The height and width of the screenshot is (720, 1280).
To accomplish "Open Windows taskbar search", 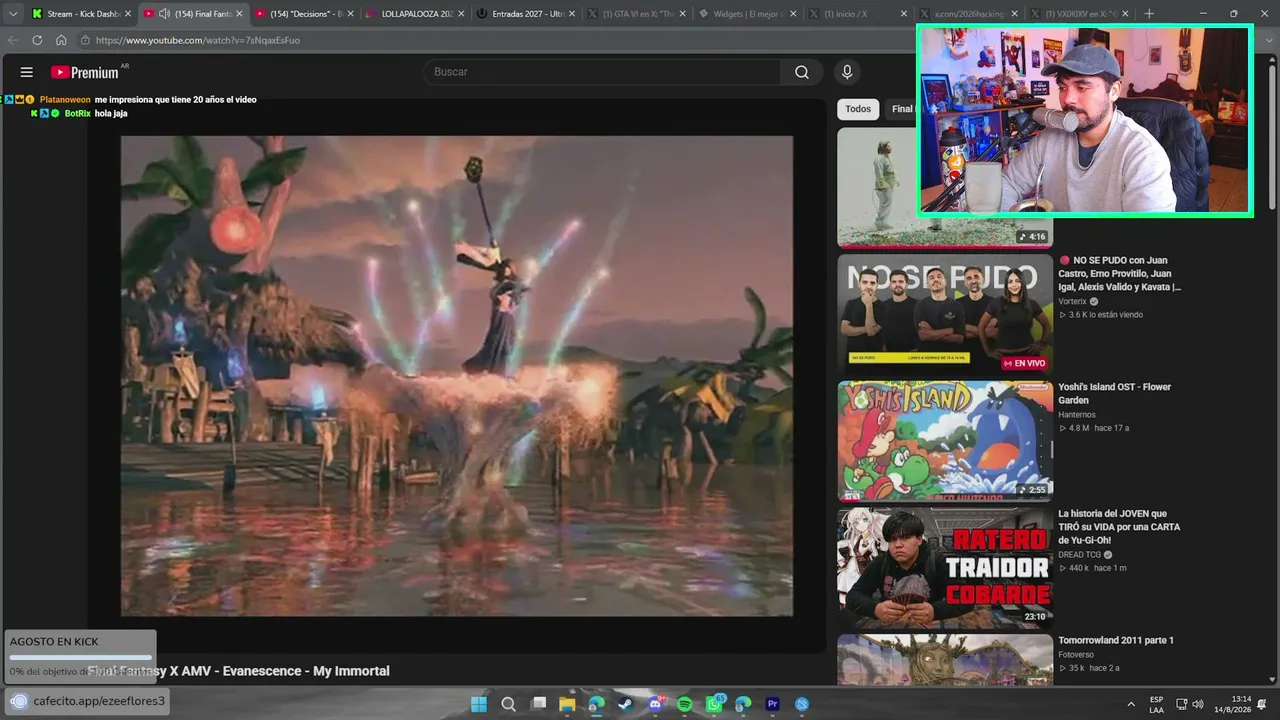I will pos(508,704).
